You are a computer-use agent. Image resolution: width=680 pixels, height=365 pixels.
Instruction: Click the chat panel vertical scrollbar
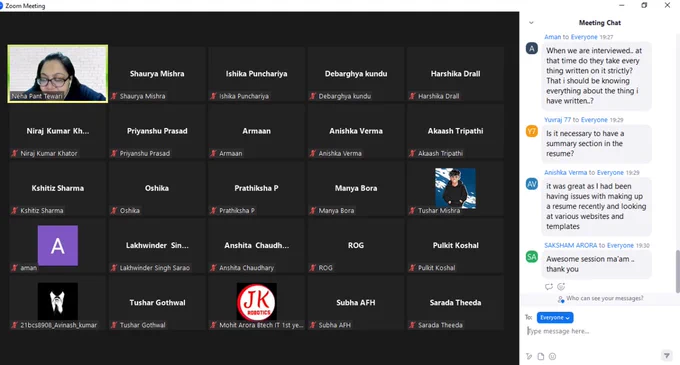[677, 271]
